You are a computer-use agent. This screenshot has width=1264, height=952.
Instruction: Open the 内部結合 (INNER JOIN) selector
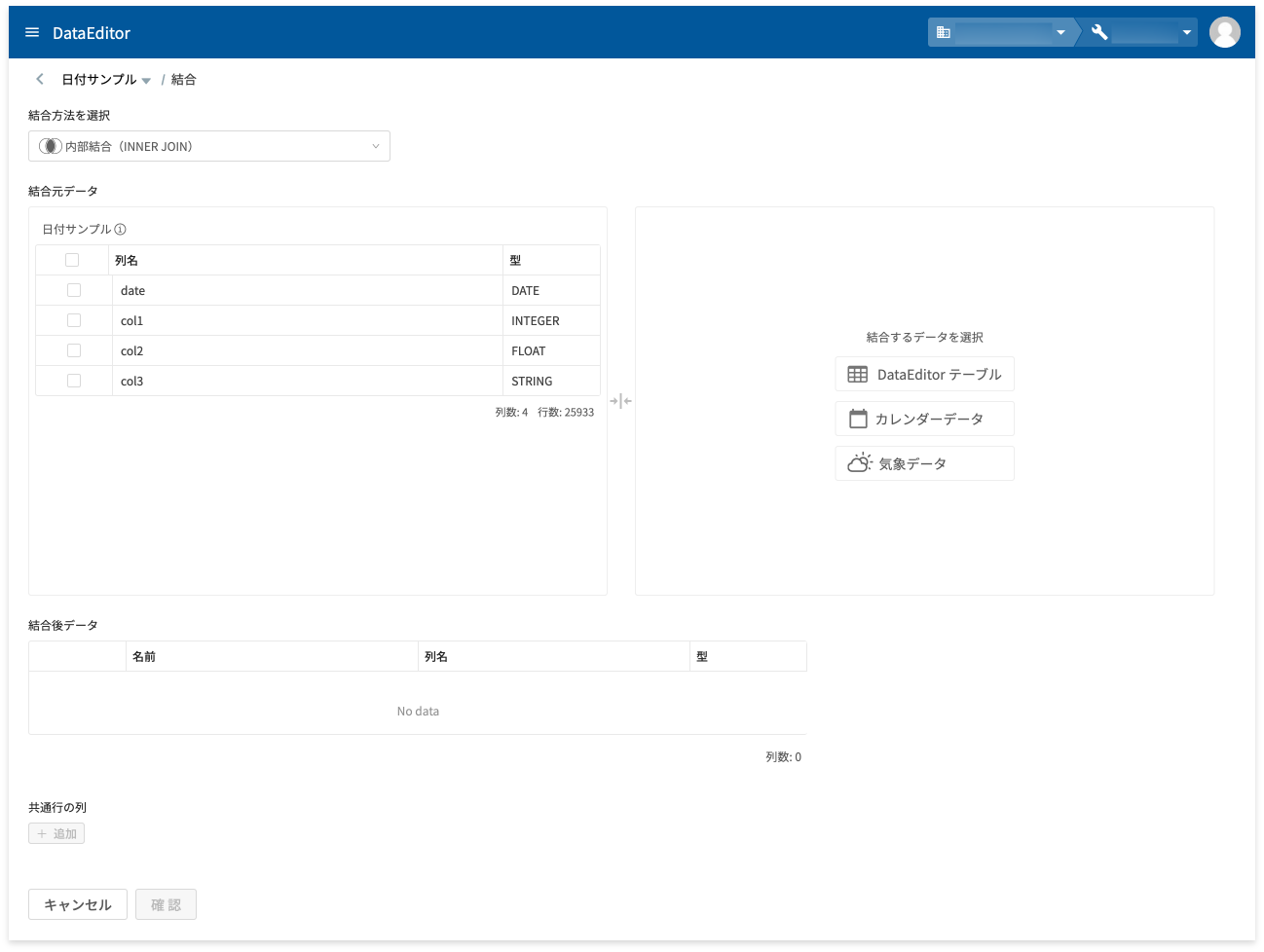209,146
